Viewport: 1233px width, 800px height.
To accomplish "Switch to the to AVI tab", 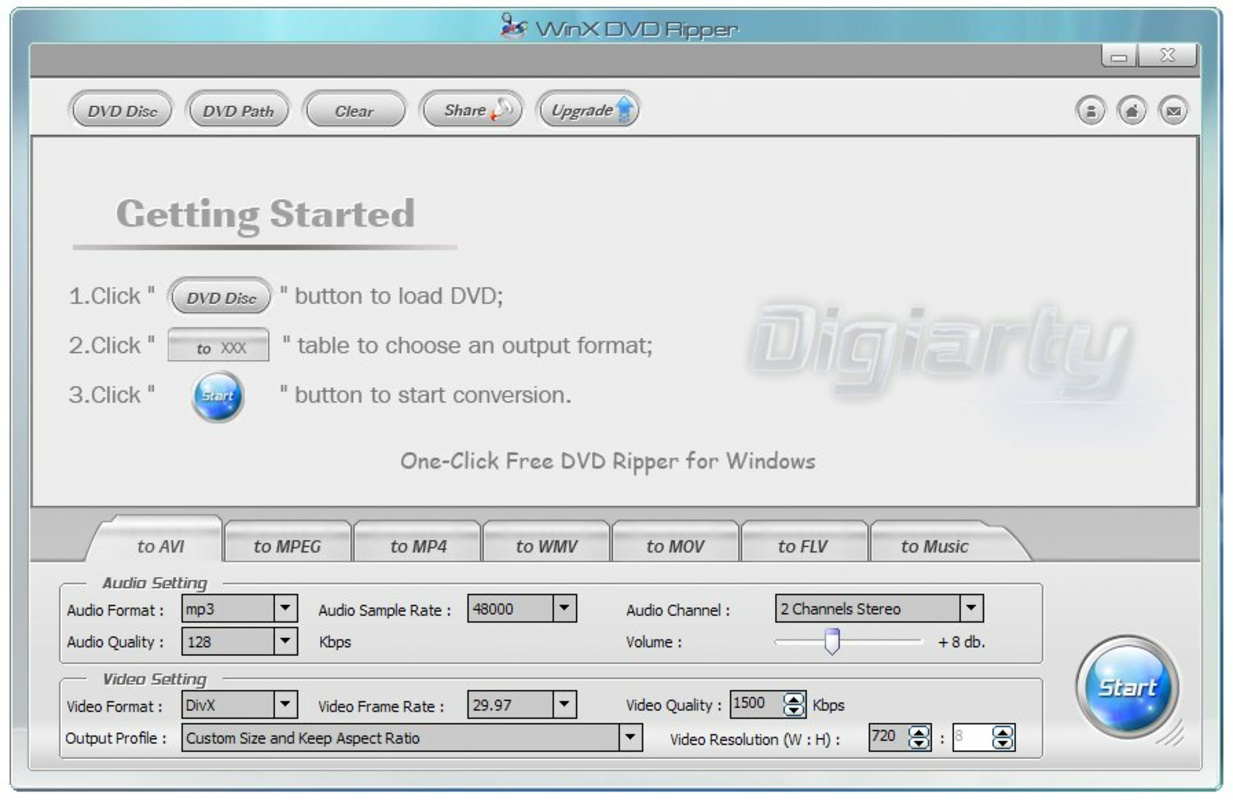I will click(x=160, y=546).
